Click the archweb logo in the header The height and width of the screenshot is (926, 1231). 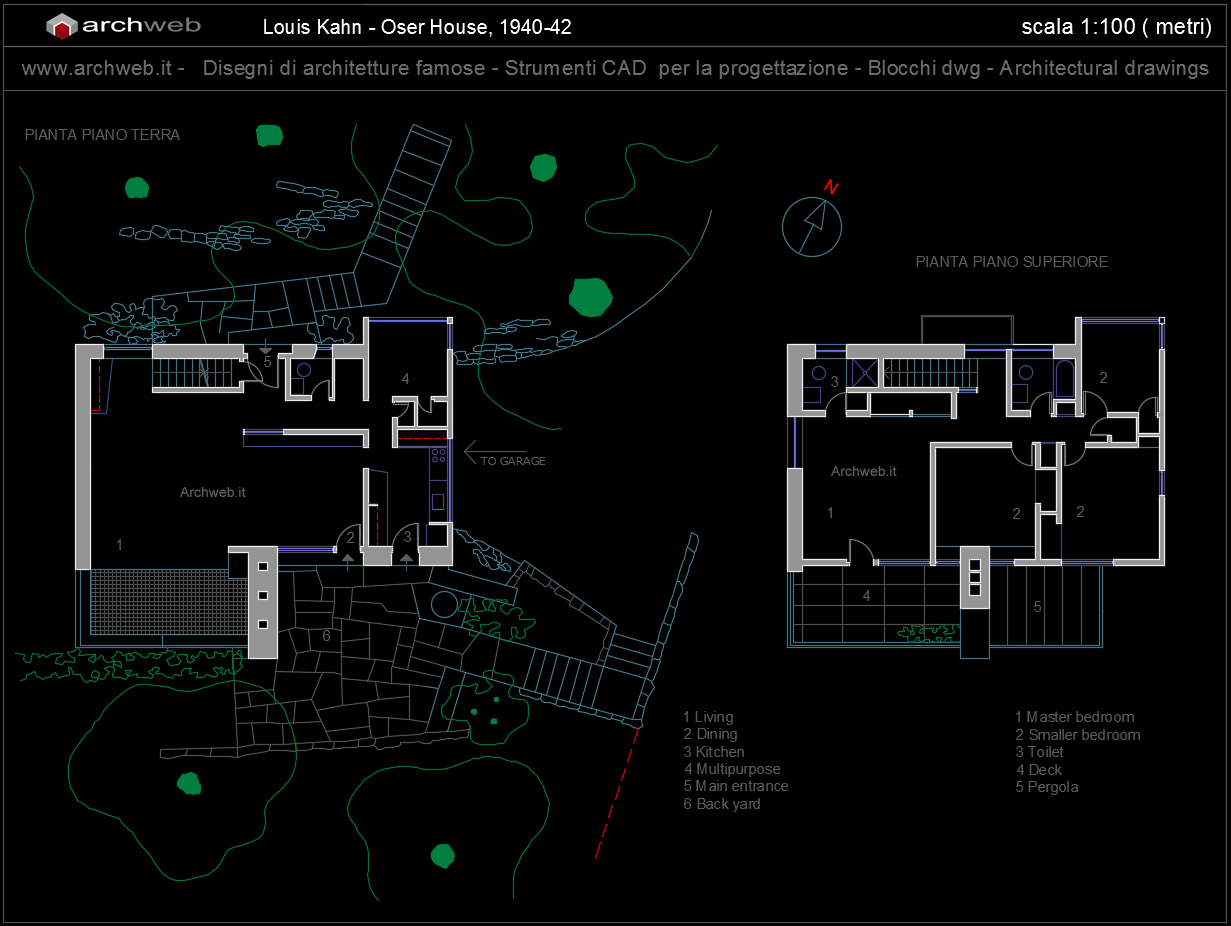click(x=124, y=26)
